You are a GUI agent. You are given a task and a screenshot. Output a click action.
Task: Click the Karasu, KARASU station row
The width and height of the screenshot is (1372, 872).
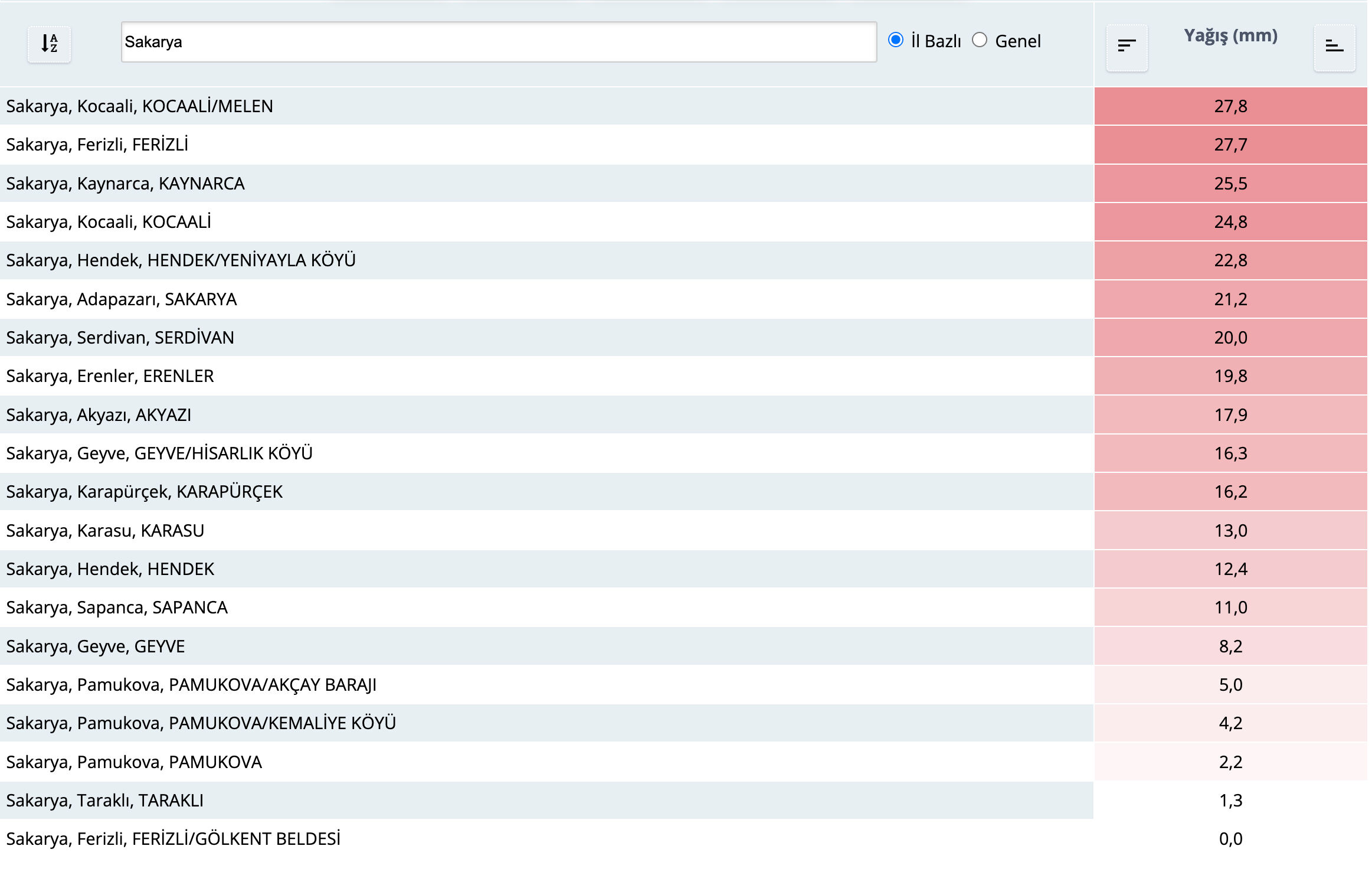tap(105, 531)
